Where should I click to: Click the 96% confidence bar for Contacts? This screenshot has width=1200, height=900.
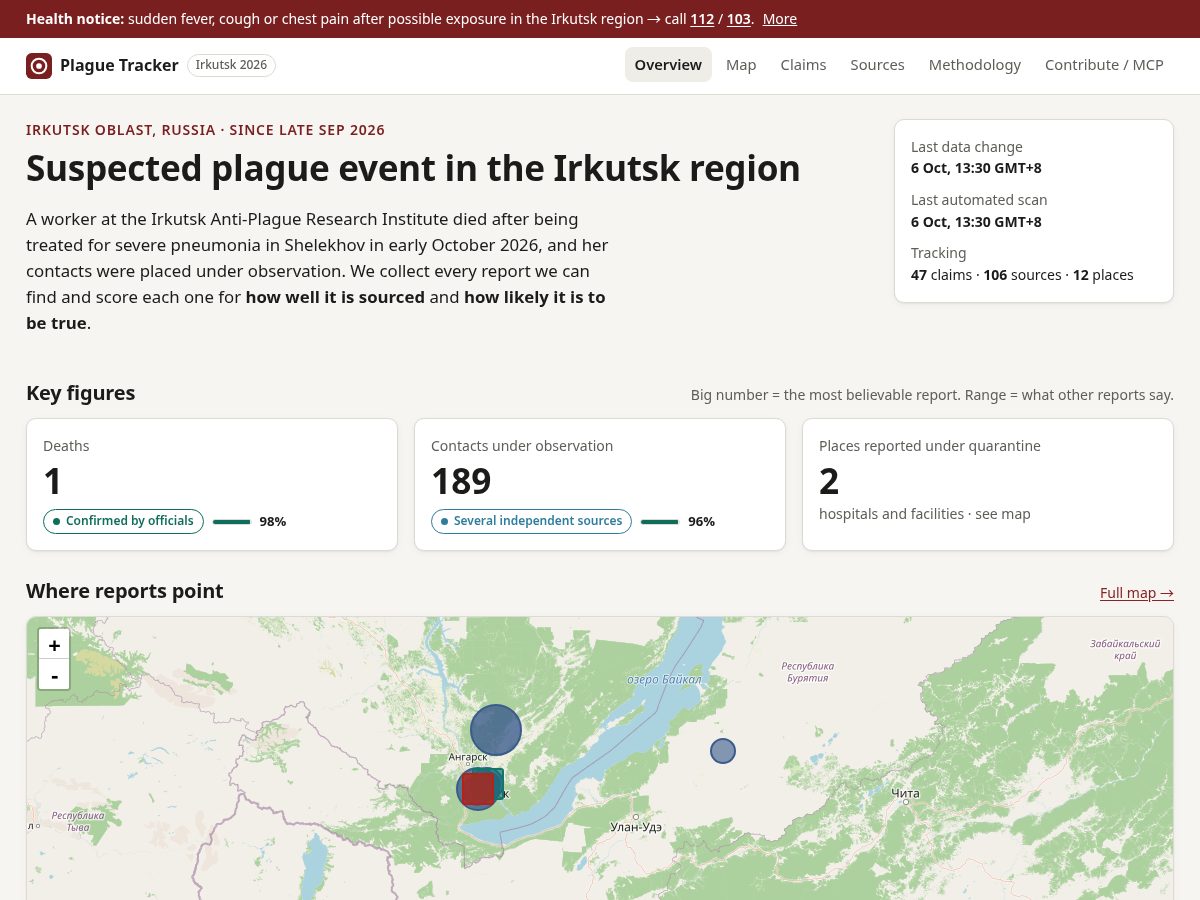click(659, 522)
